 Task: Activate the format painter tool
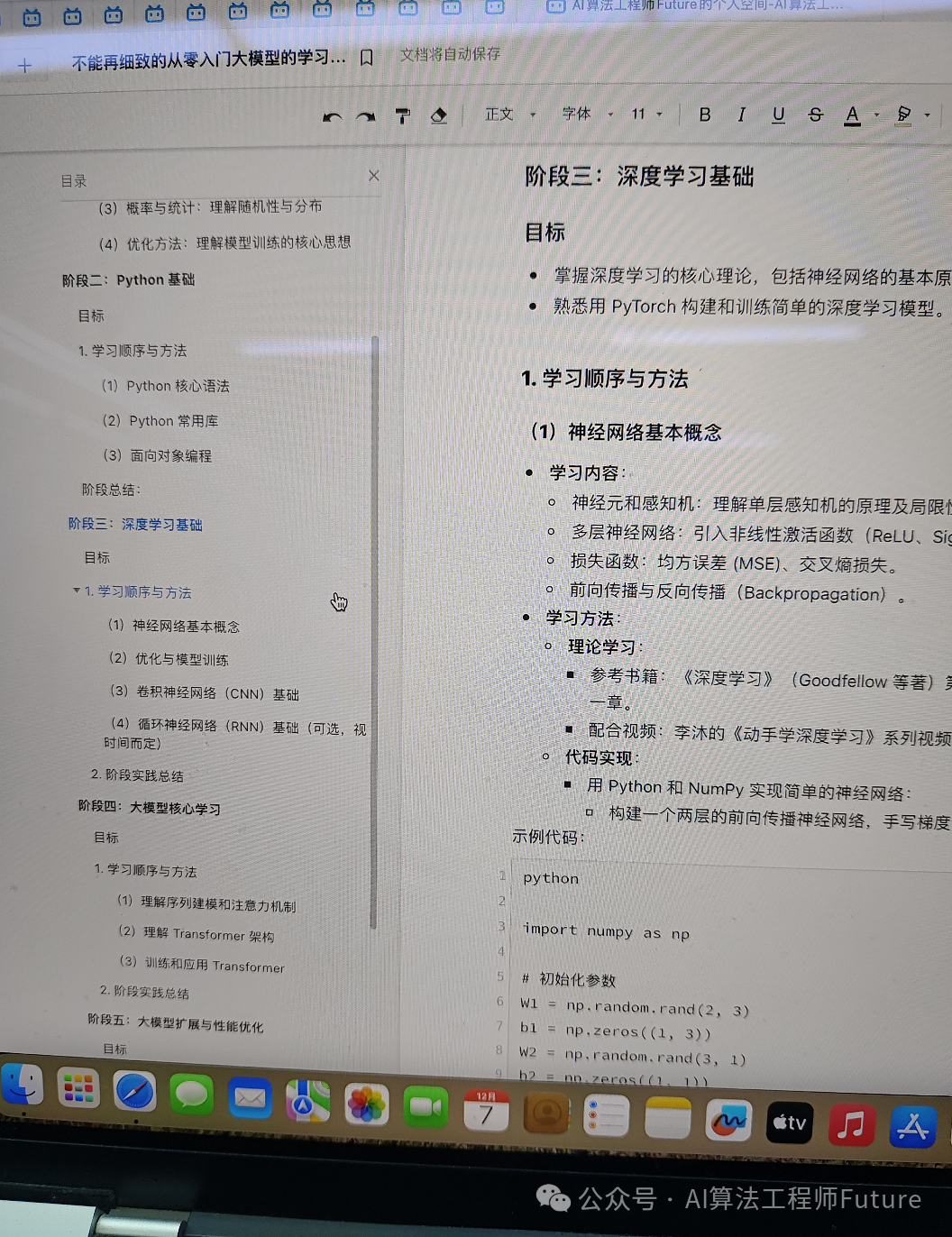click(x=402, y=115)
